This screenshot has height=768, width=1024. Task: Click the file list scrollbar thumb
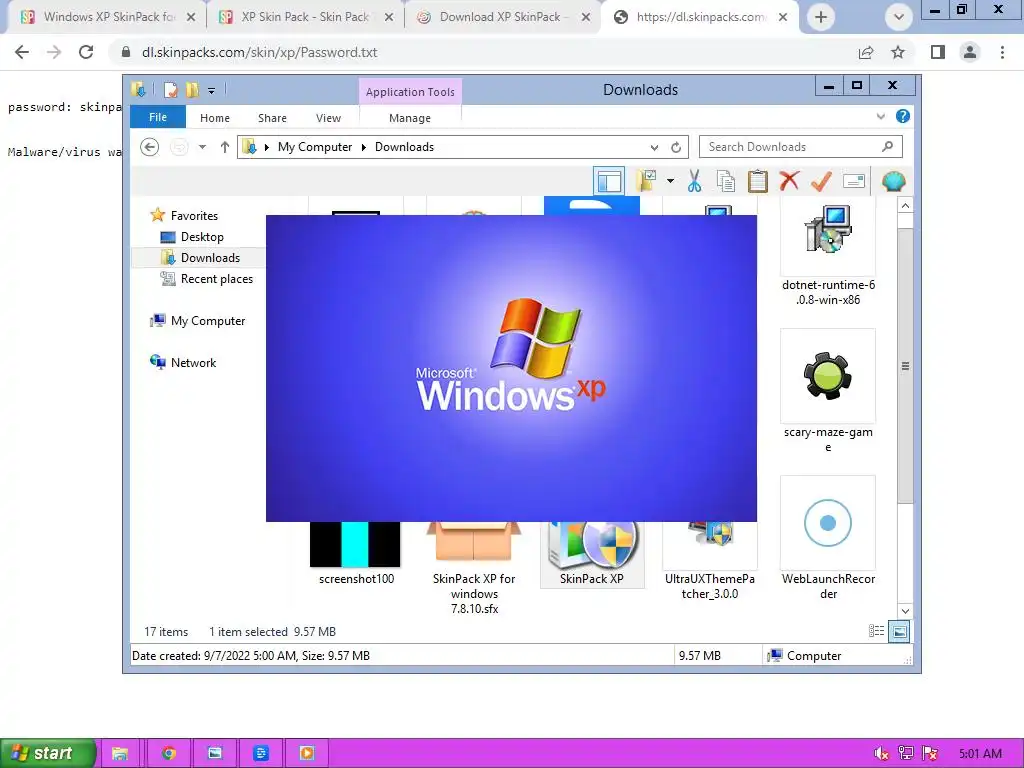tap(905, 366)
